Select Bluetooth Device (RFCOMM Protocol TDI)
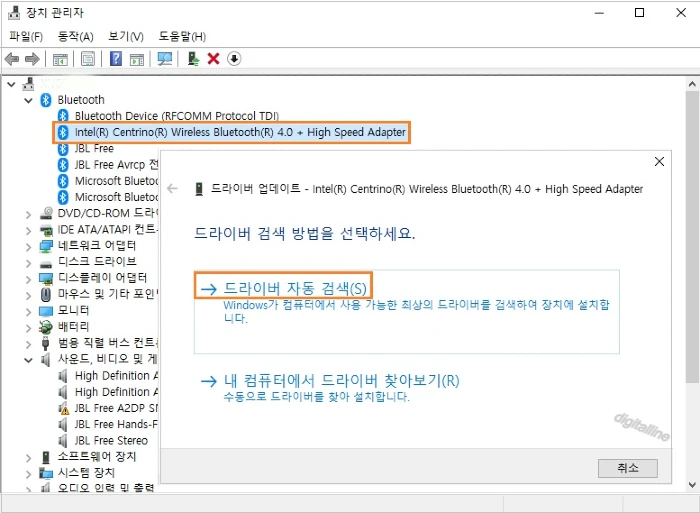 (177, 116)
